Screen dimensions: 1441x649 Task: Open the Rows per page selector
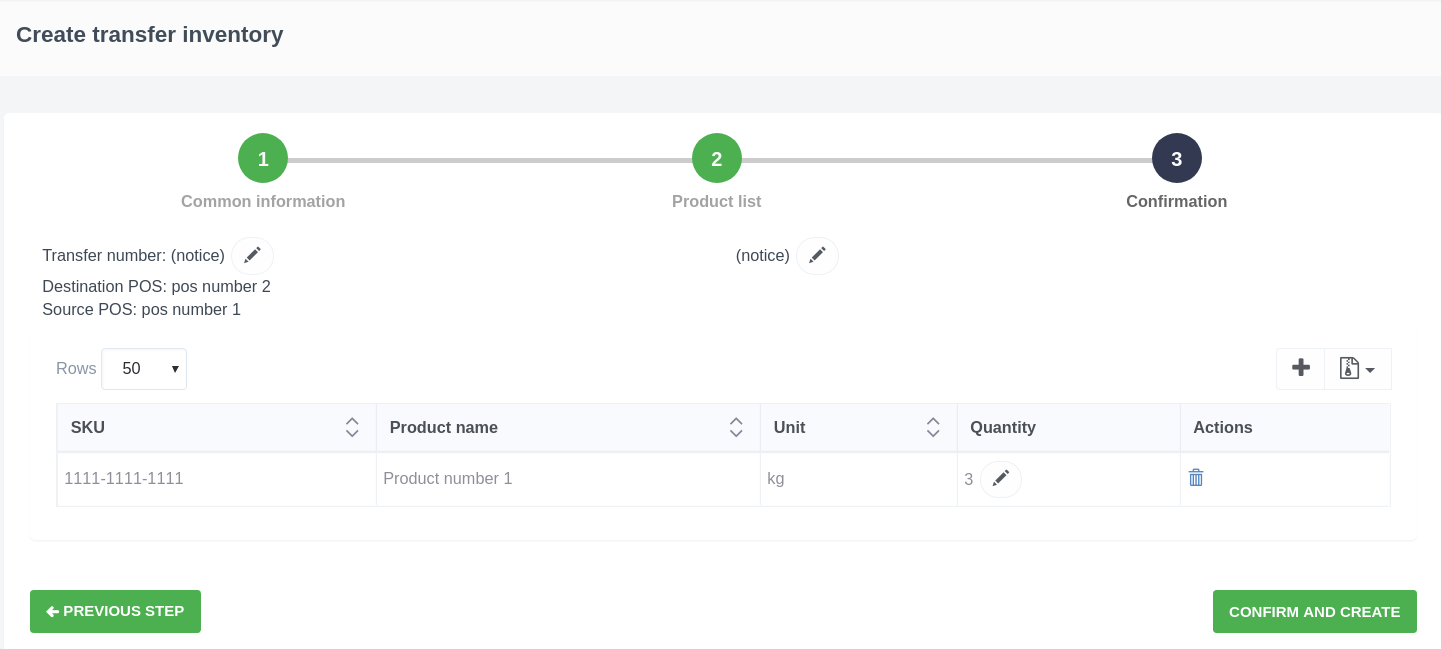coord(144,369)
